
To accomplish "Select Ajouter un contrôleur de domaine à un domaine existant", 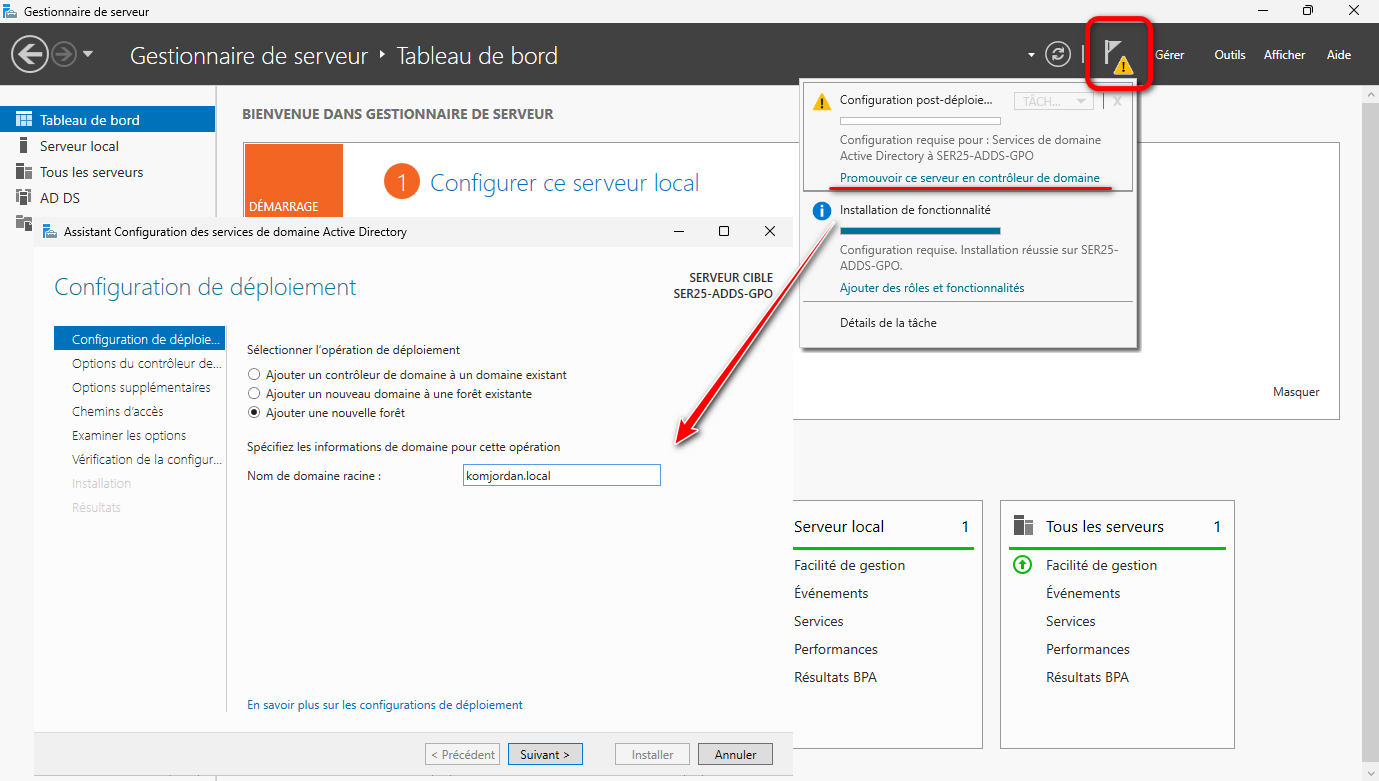I will pos(407,375).
